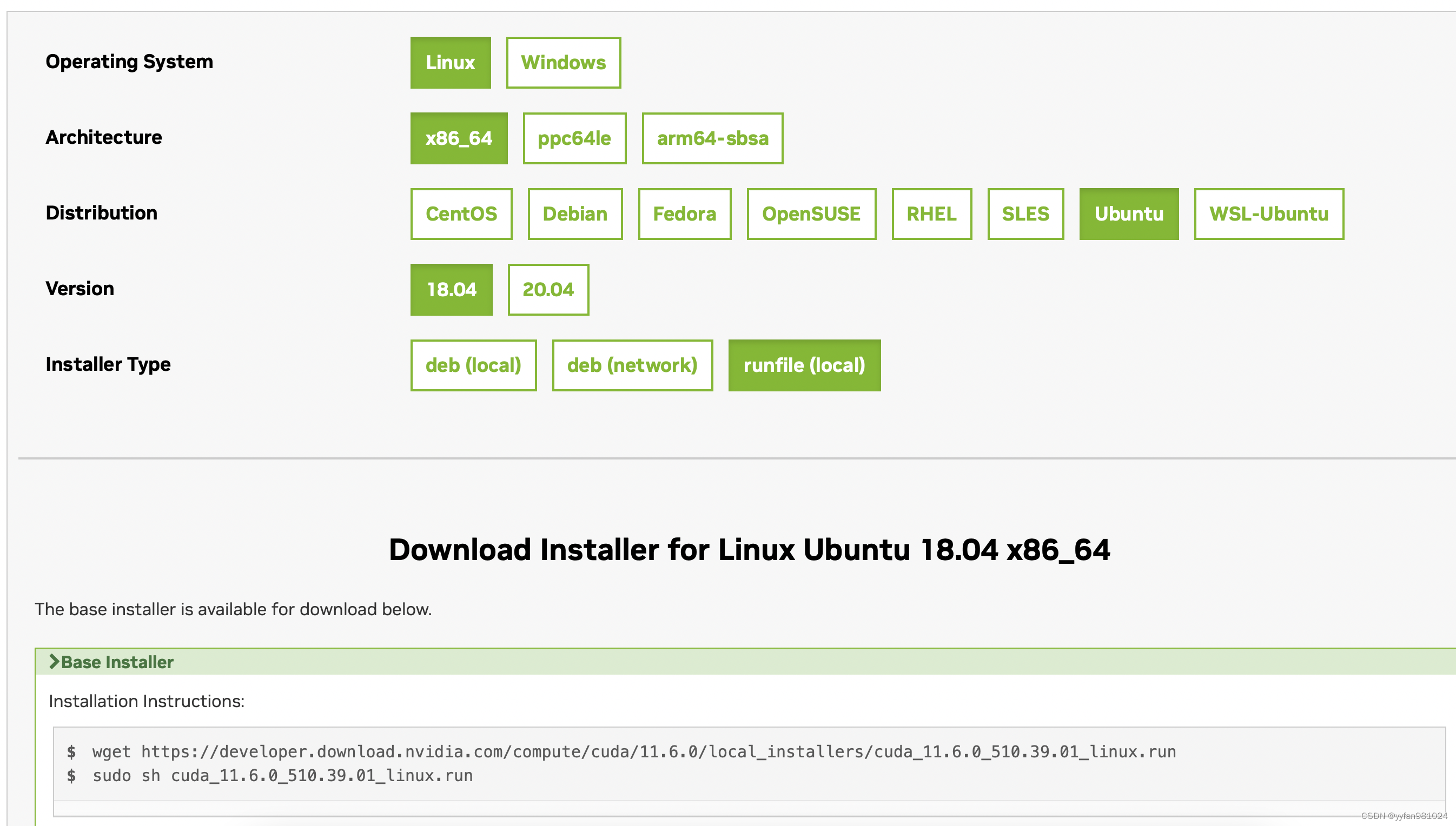The image size is (1456, 826).
Task: Click the Distribution label
Action: (102, 213)
